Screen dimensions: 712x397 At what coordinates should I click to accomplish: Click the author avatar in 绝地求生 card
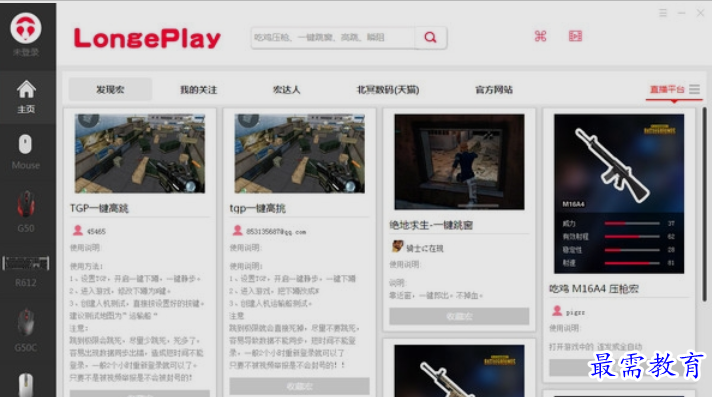click(397, 246)
